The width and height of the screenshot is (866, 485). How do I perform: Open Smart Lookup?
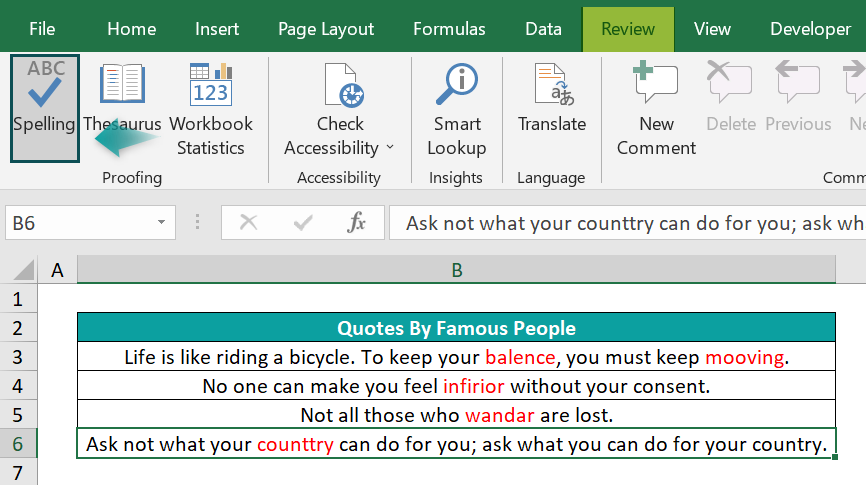[x=457, y=109]
